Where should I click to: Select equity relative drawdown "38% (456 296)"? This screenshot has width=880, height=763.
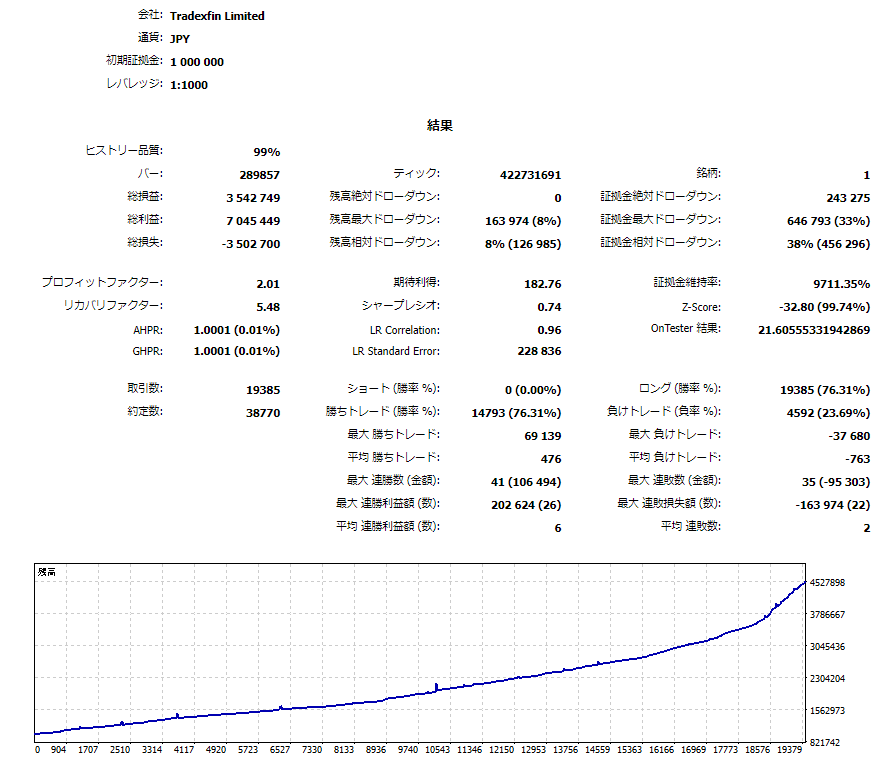(828, 244)
